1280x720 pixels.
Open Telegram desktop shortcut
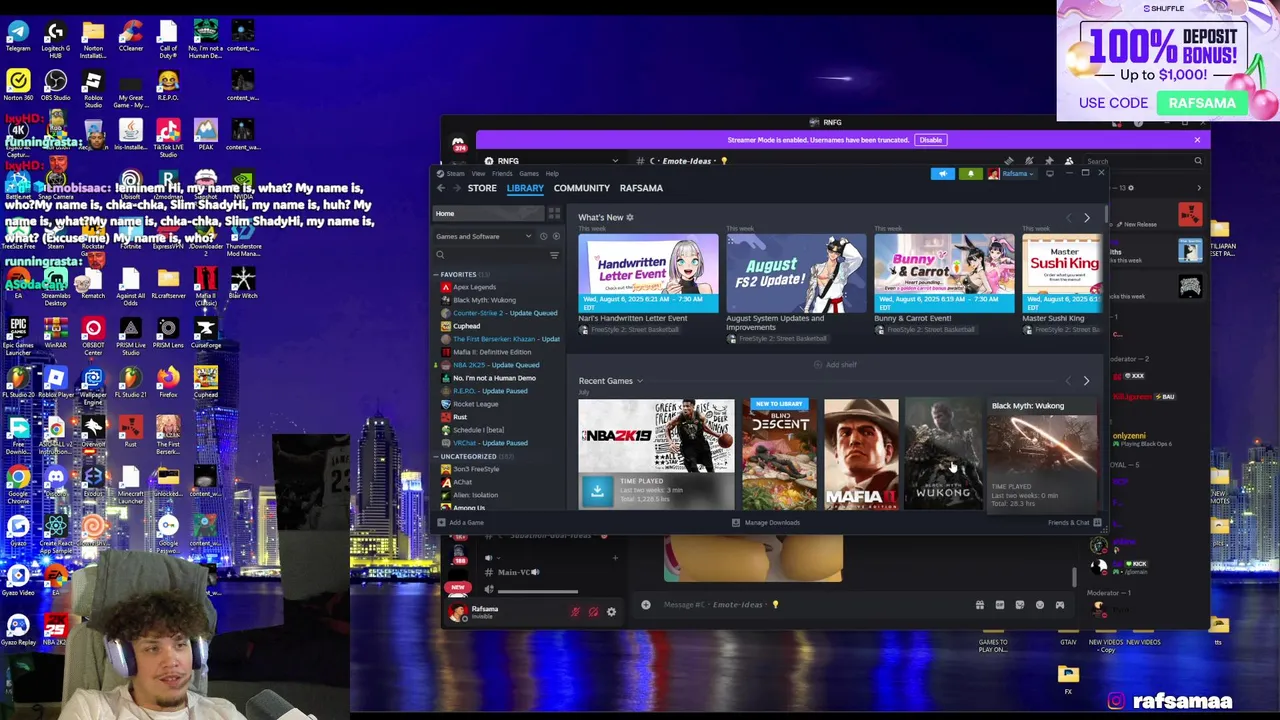click(18, 35)
